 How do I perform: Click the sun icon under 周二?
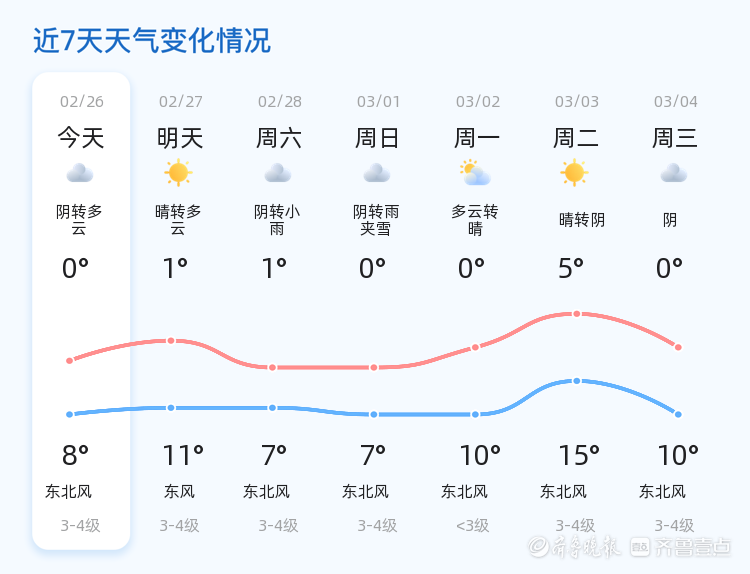[x=574, y=173]
